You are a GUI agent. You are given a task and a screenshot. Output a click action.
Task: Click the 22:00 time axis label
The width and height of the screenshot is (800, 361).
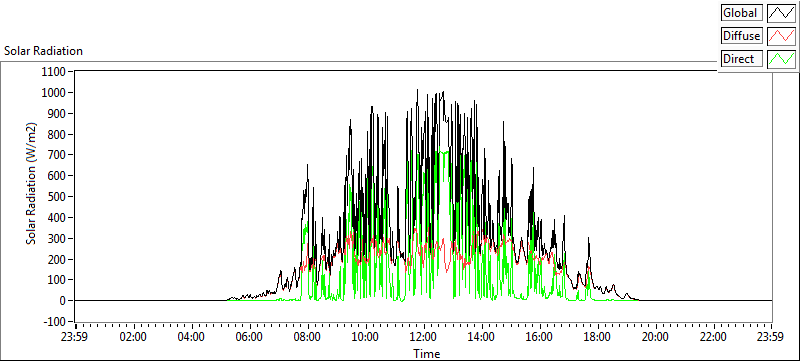pos(713,337)
